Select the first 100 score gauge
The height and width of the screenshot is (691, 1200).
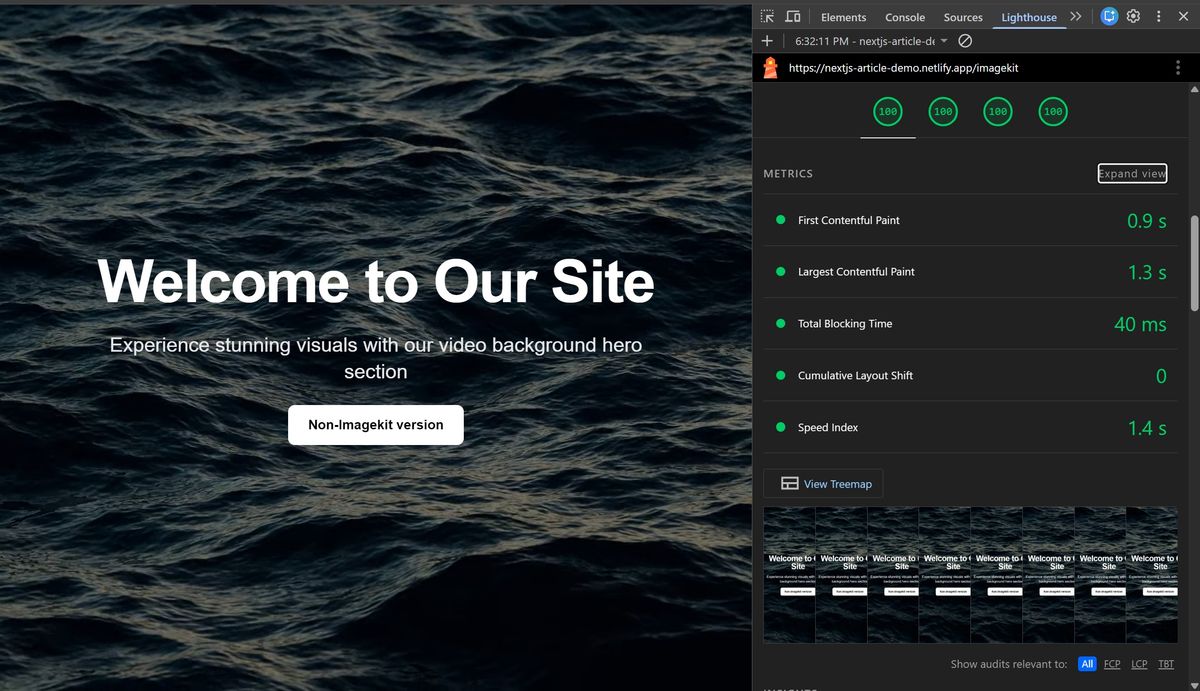coord(888,112)
